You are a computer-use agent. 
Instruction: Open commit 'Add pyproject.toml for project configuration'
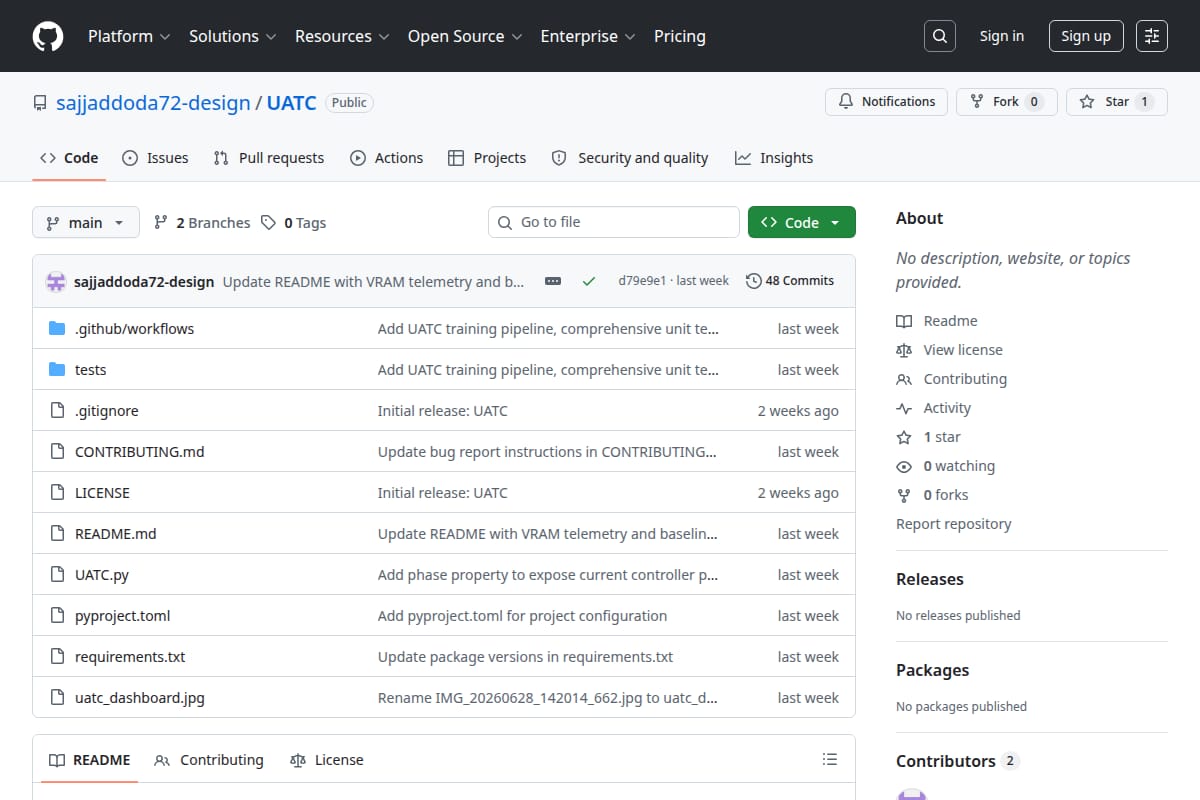pos(522,616)
